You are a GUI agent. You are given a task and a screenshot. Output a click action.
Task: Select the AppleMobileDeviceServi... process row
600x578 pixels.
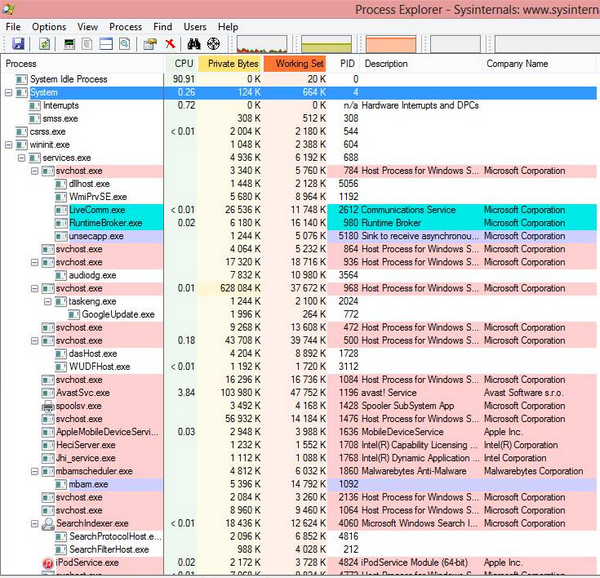[298, 432]
